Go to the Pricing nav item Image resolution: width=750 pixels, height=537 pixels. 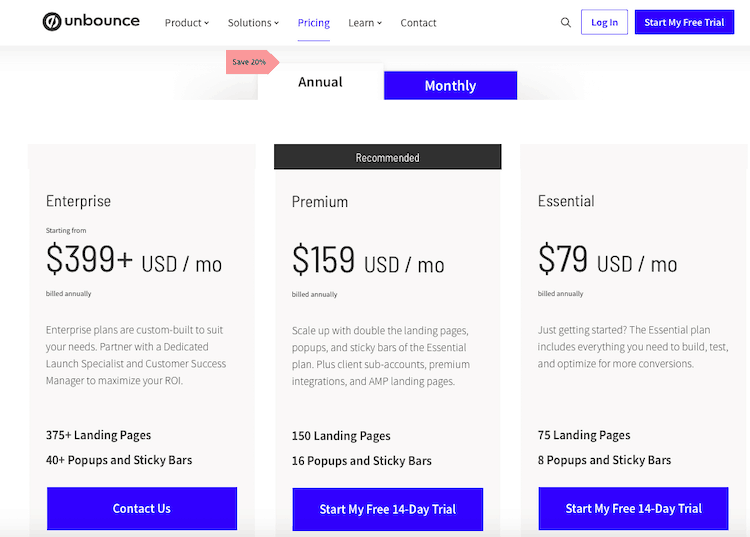[x=314, y=23]
